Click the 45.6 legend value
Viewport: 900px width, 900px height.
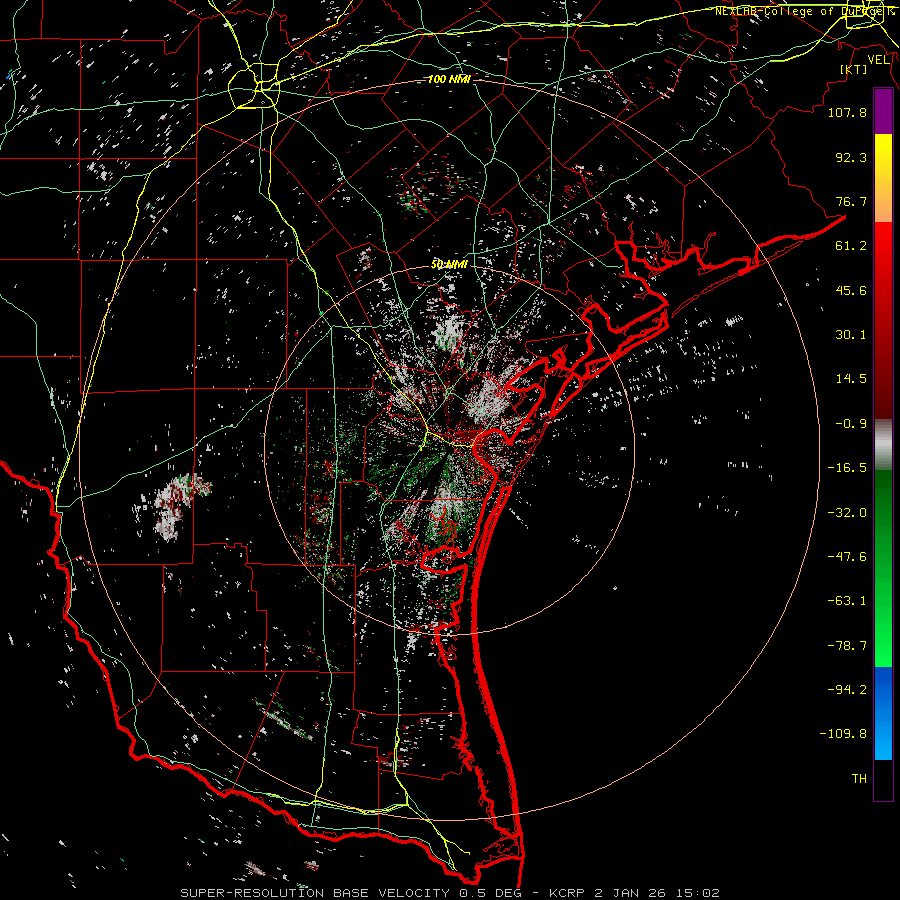click(x=851, y=290)
